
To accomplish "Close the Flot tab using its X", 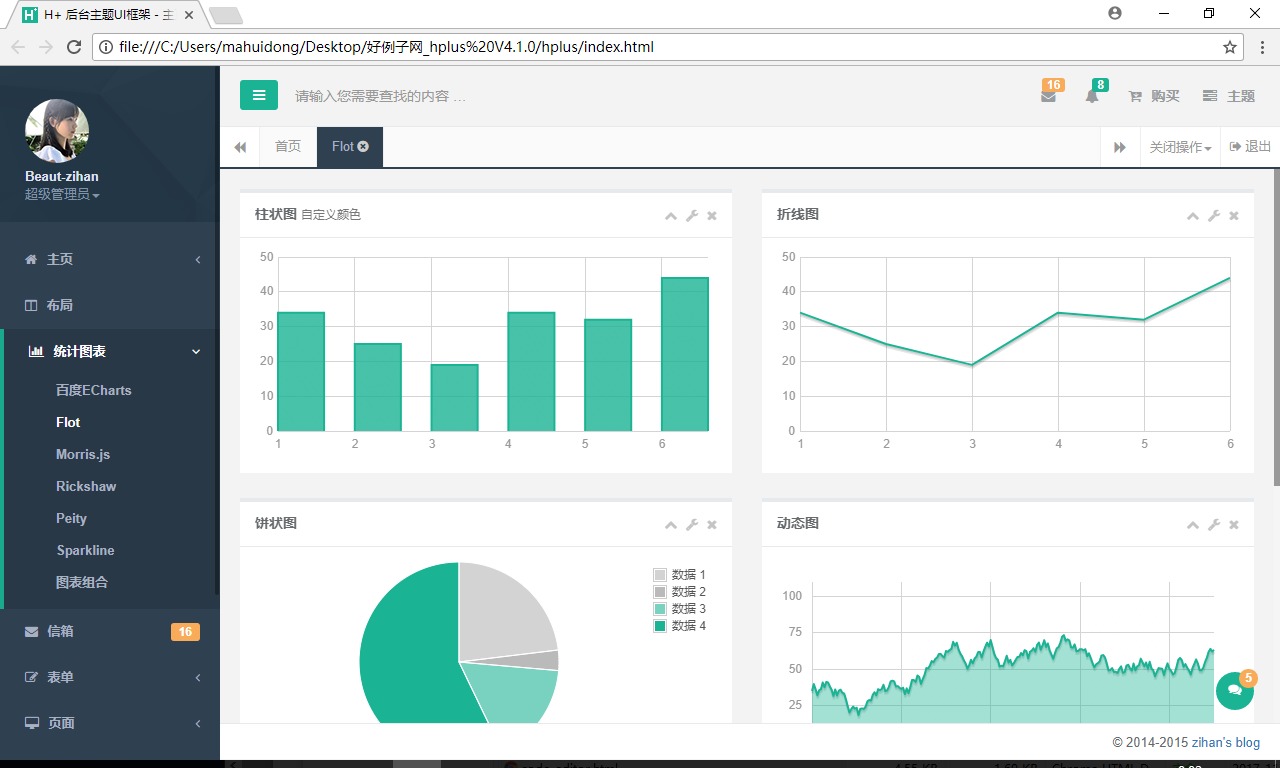I will click(x=363, y=146).
